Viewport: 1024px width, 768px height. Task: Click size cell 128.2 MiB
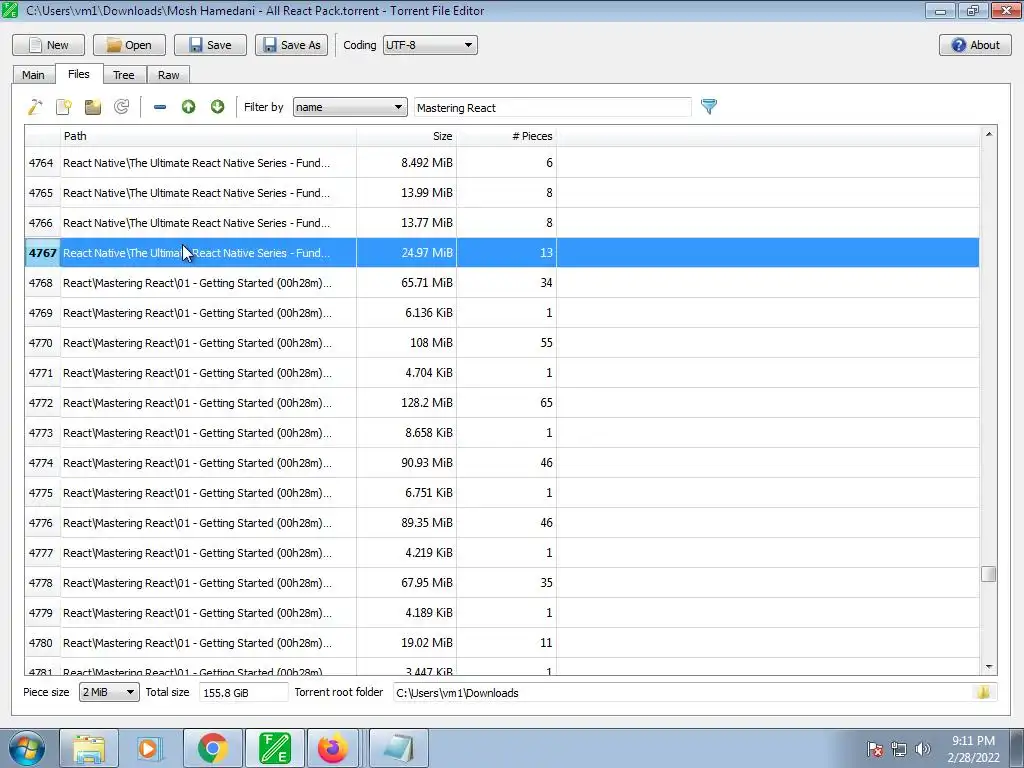click(406, 403)
